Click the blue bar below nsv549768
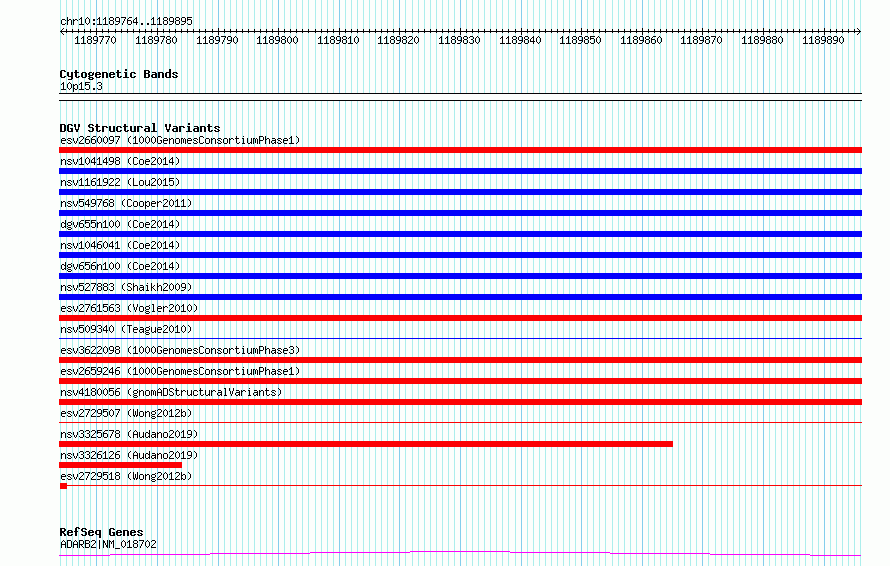The width and height of the screenshot is (890, 566). (x=460, y=213)
